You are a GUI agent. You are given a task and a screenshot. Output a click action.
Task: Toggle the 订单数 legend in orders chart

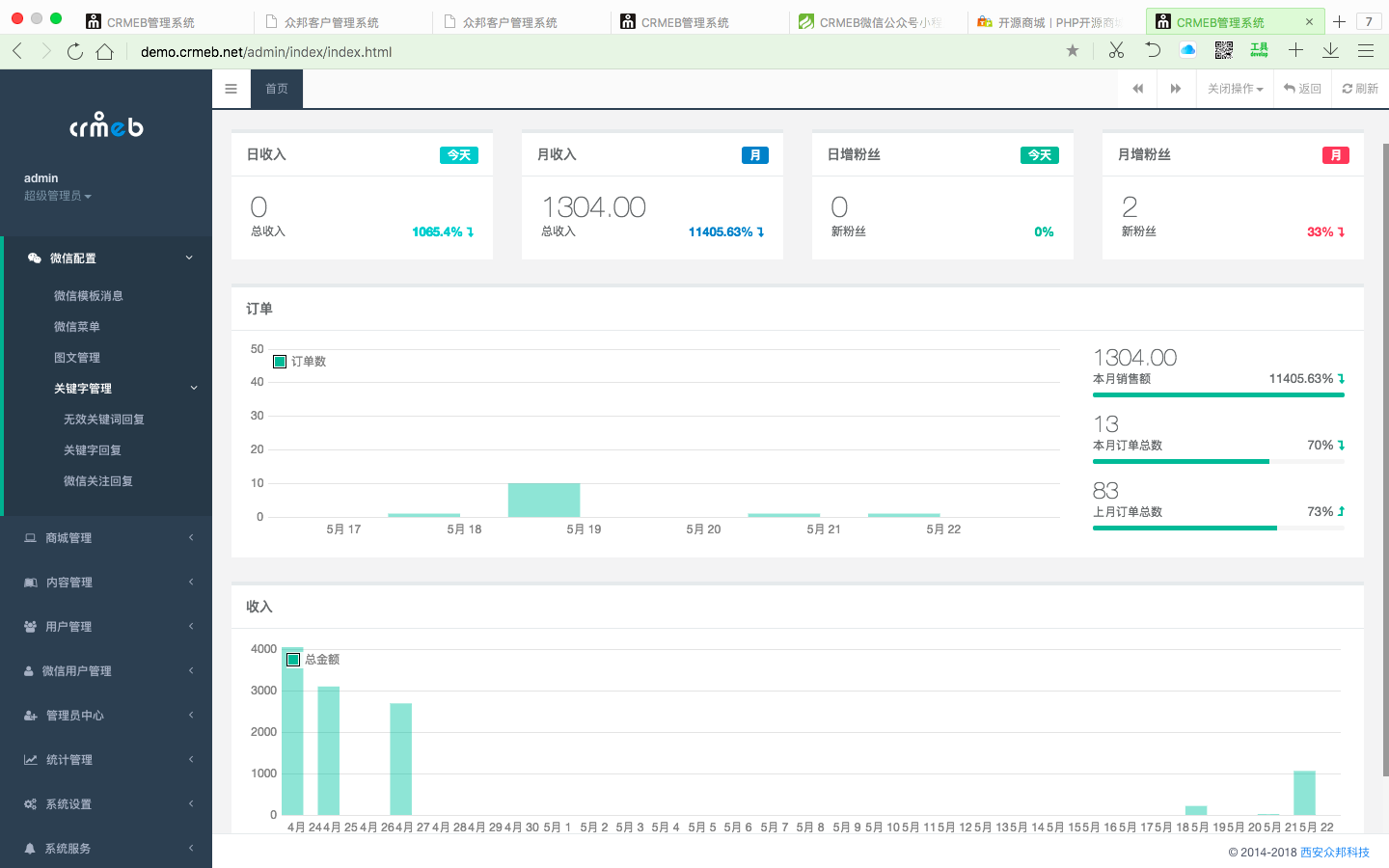[x=300, y=362]
